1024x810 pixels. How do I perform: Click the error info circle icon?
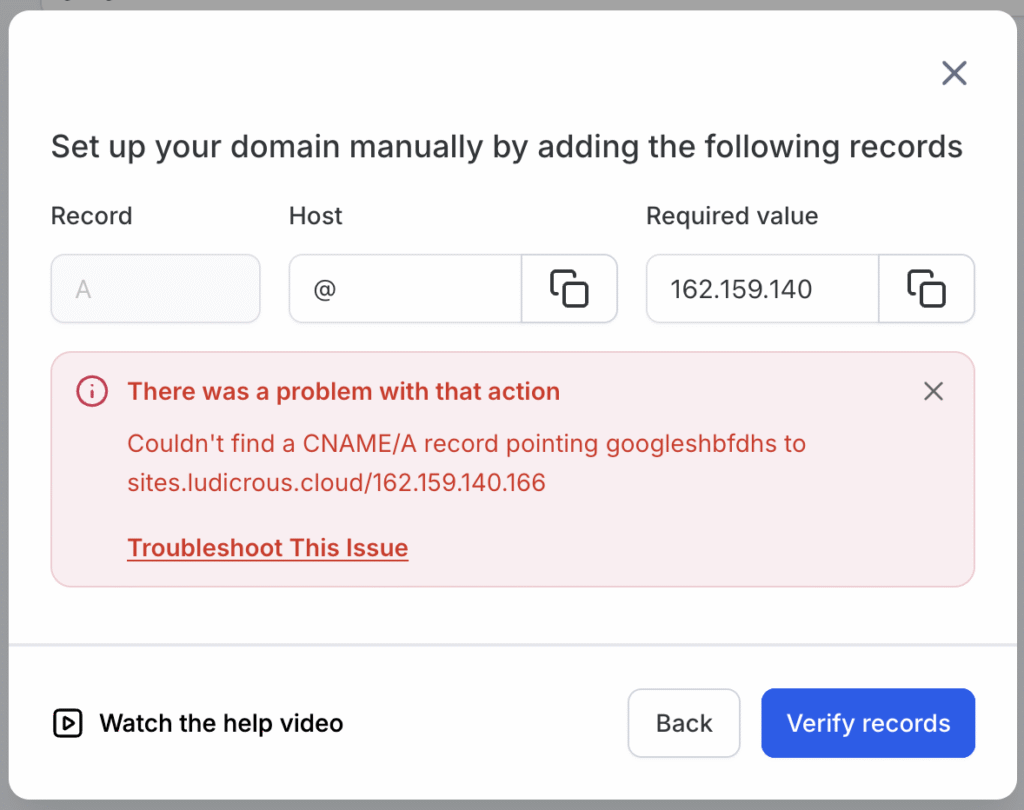pos(92,391)
